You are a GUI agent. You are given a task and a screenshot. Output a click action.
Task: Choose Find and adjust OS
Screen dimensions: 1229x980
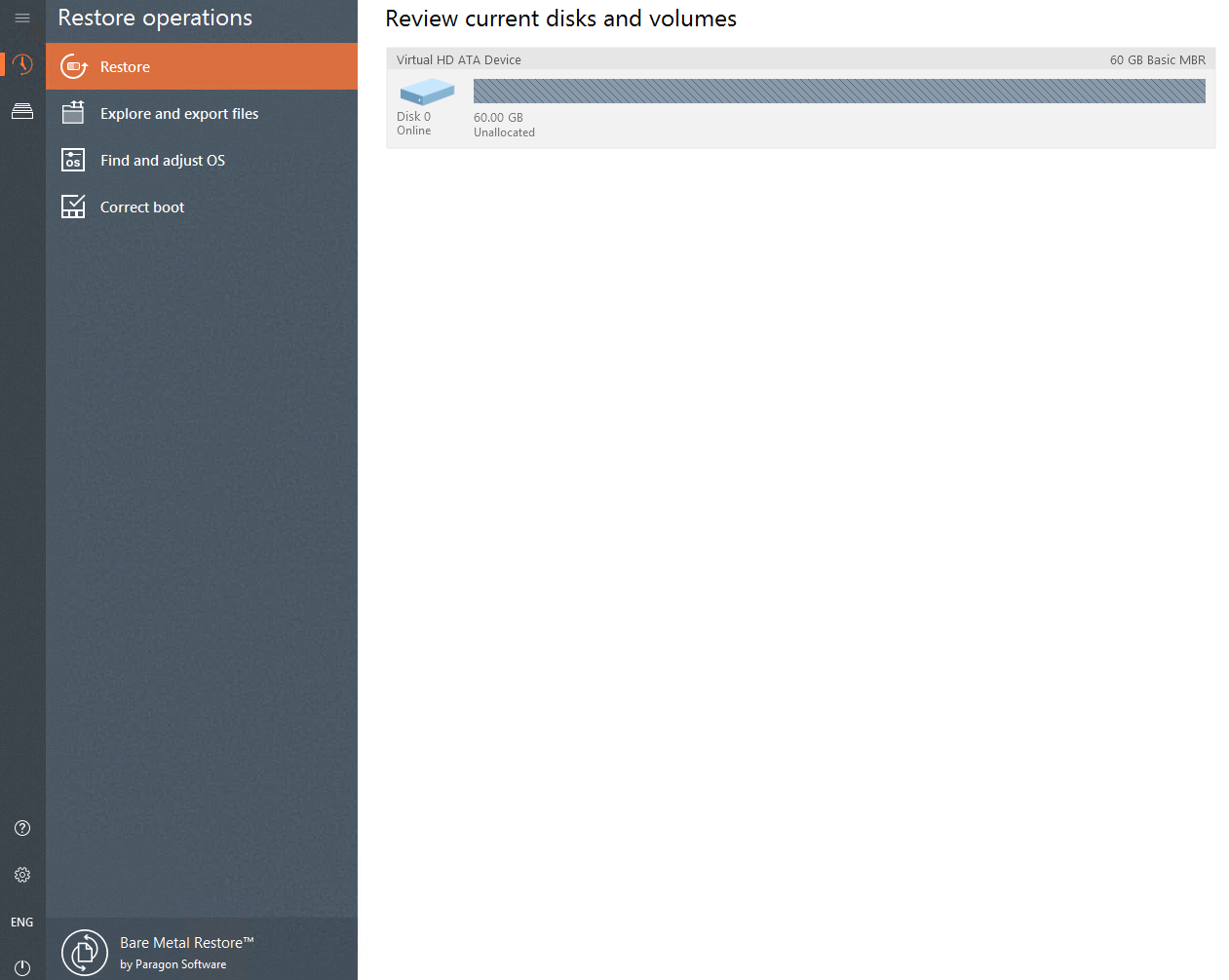coord(163,161)
